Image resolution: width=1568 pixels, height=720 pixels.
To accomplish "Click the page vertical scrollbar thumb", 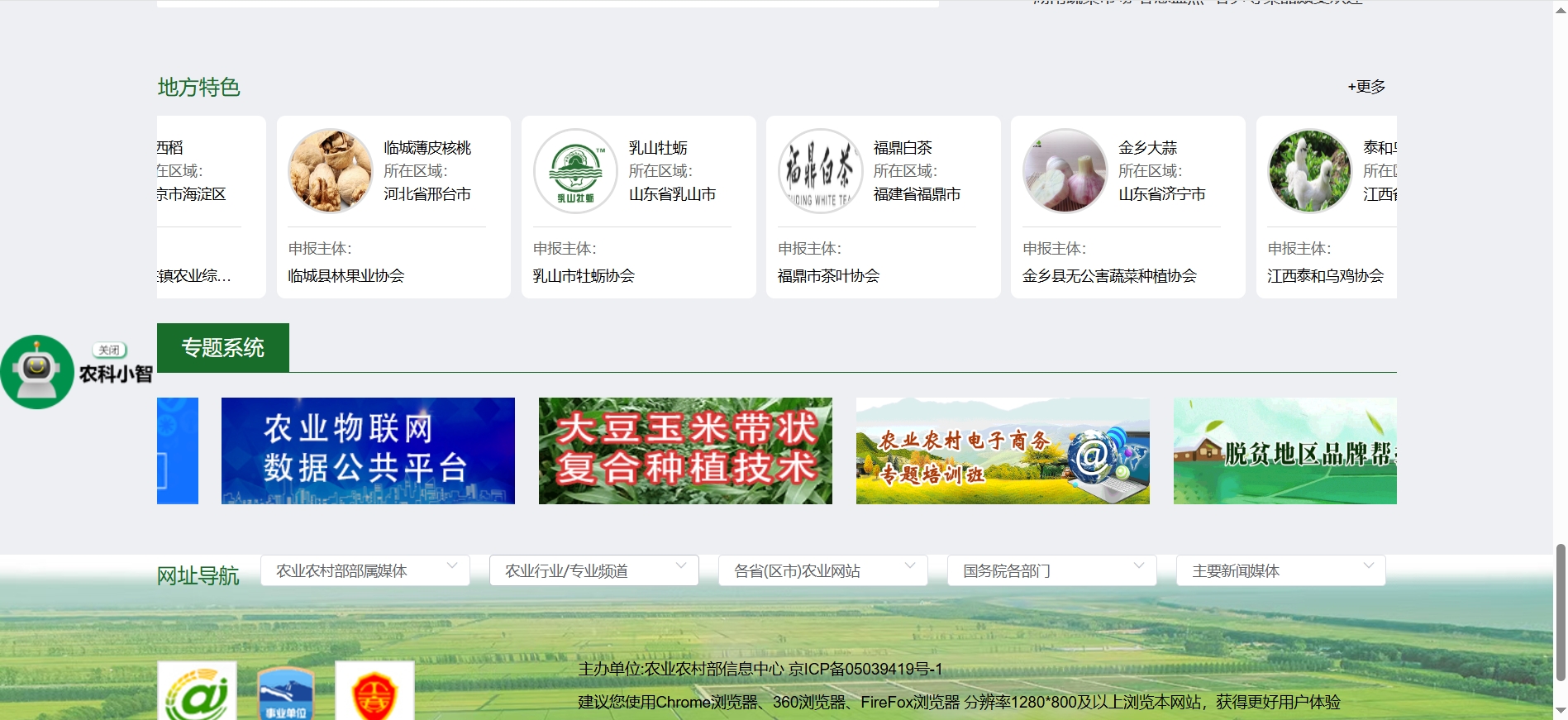I will pos(1560,612).
